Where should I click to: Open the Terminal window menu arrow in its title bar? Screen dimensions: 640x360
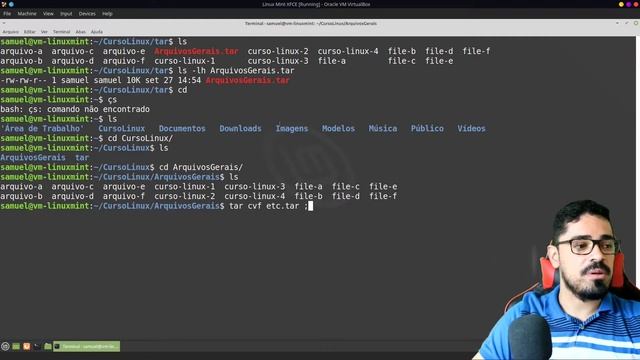pos(4,24)
